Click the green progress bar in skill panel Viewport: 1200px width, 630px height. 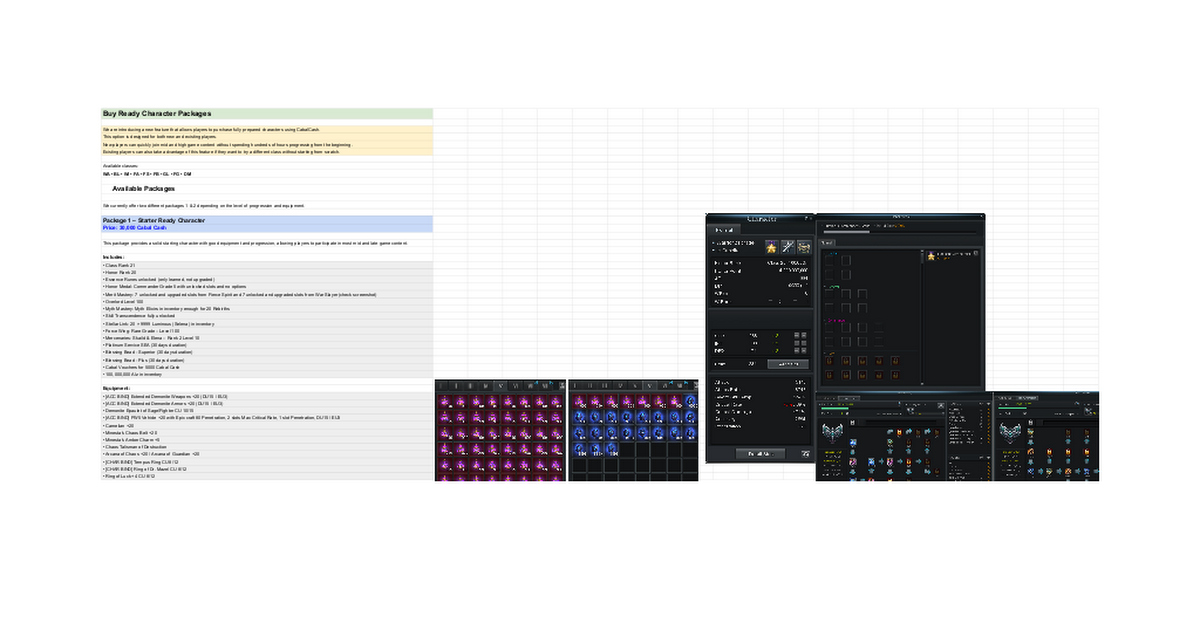[x=835, y=407]
